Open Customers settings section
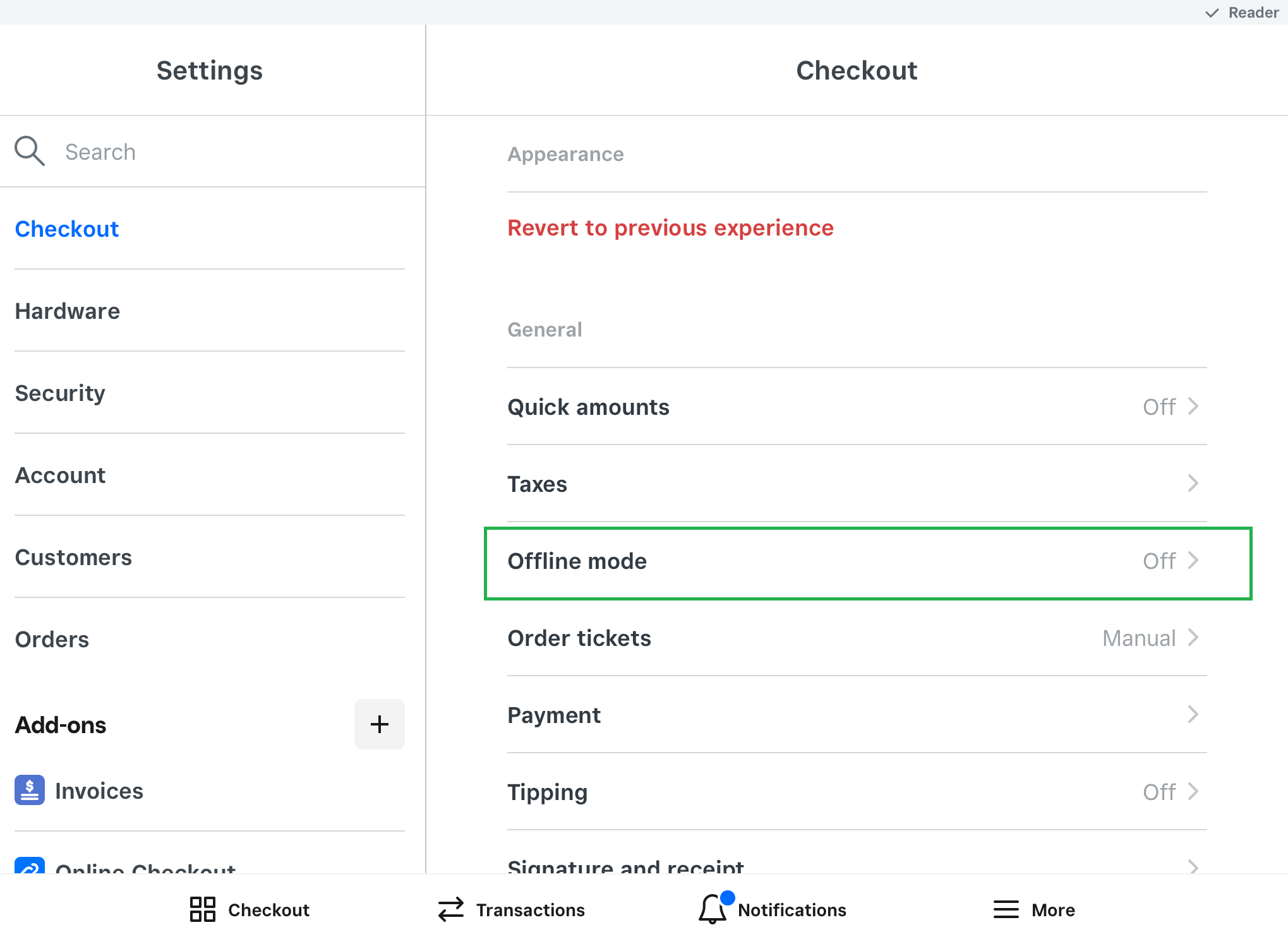The height and width of the screenshot is (944, 1288). pyautogui.click(x=73, y=558)
